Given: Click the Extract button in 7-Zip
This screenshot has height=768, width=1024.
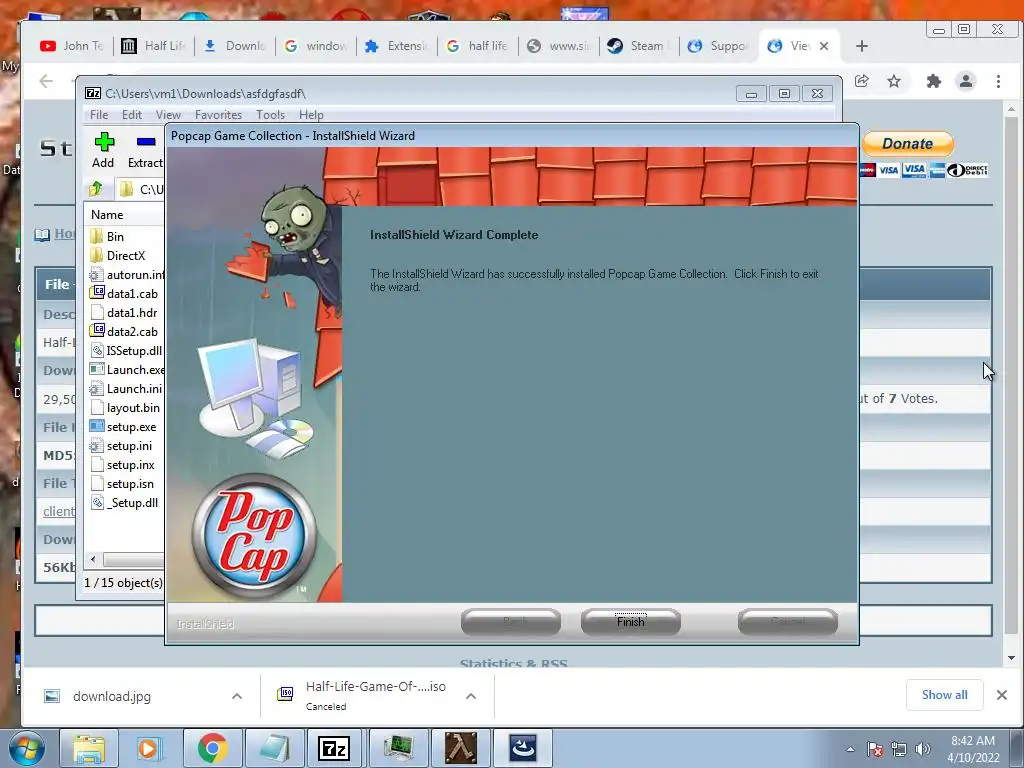Looking at the screenshot, I should (145, 150).
